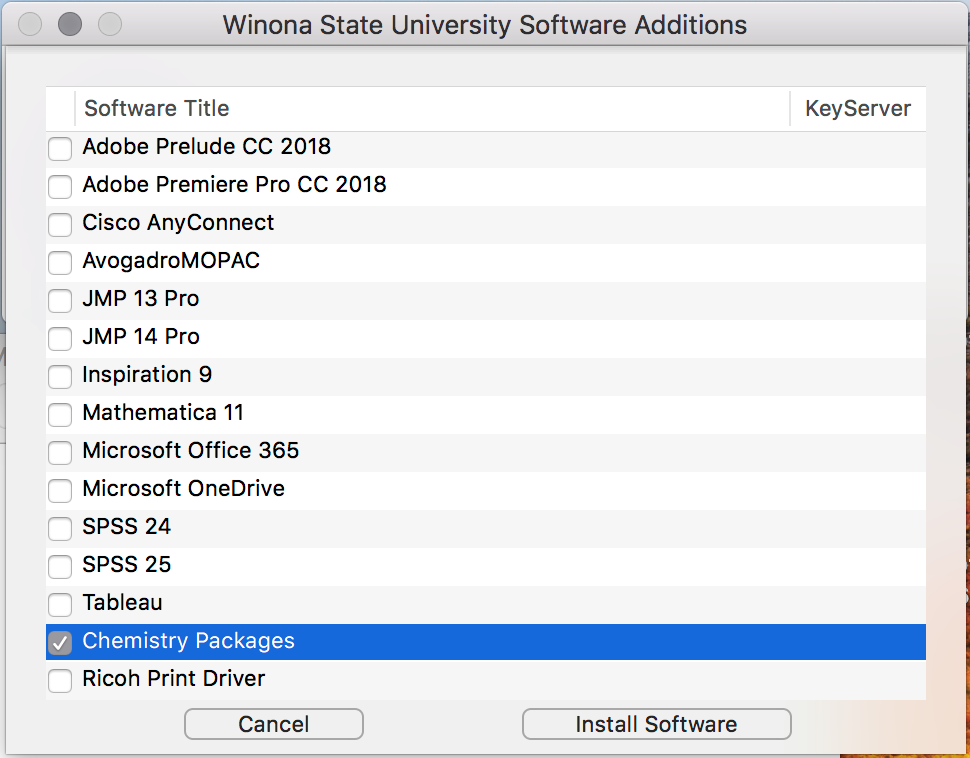Tick the SPSS 25 checkbox

(61, 567)
